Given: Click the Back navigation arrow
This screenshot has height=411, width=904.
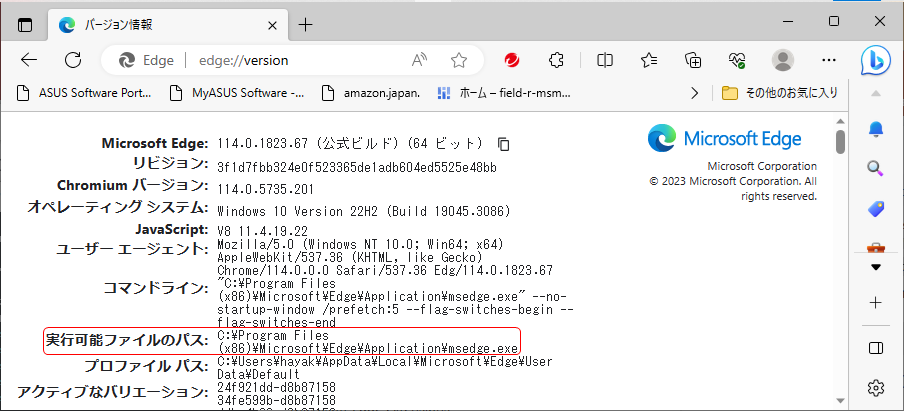Looking at the screenshot, I should tap(29, 60).
